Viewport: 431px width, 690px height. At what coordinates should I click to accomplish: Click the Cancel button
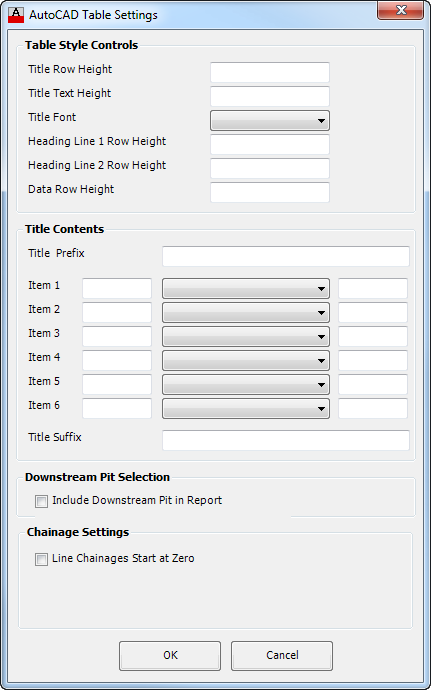pyautogui.click(x=282, y=655)
